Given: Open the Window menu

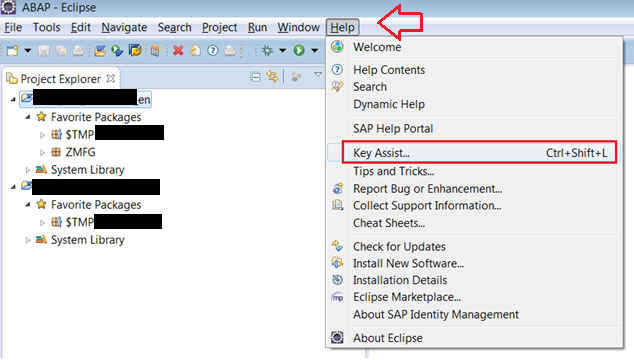Looking at the screenshot, I should 298,27.
